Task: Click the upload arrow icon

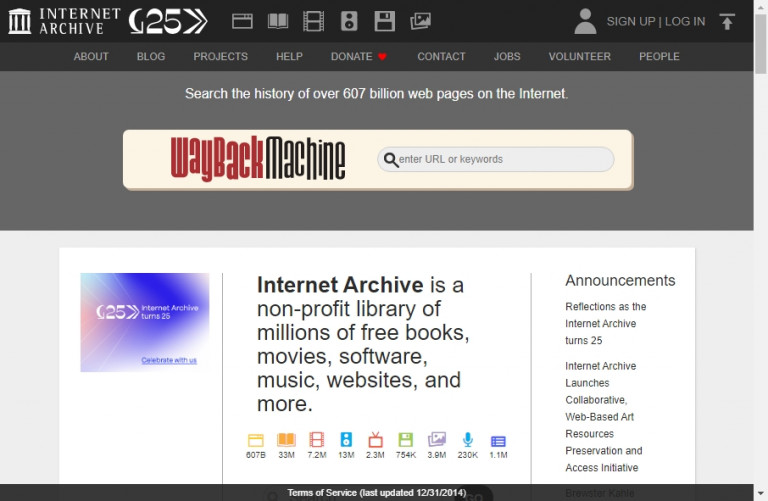Action: pos(727,22)
